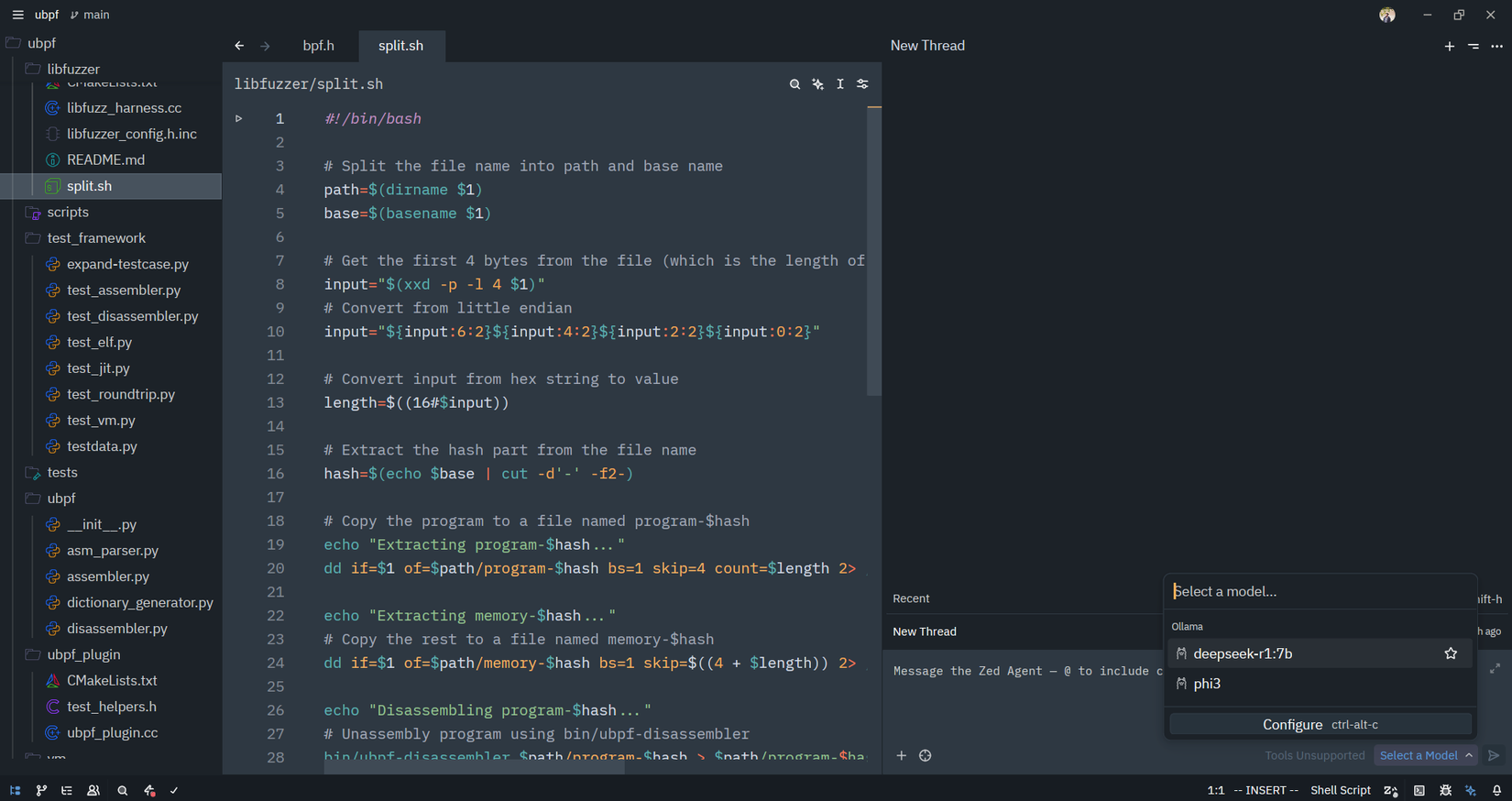Open test_jit.py file
Image resolution: width=1512 pixels, height=801 pixels.
(98, 368)
